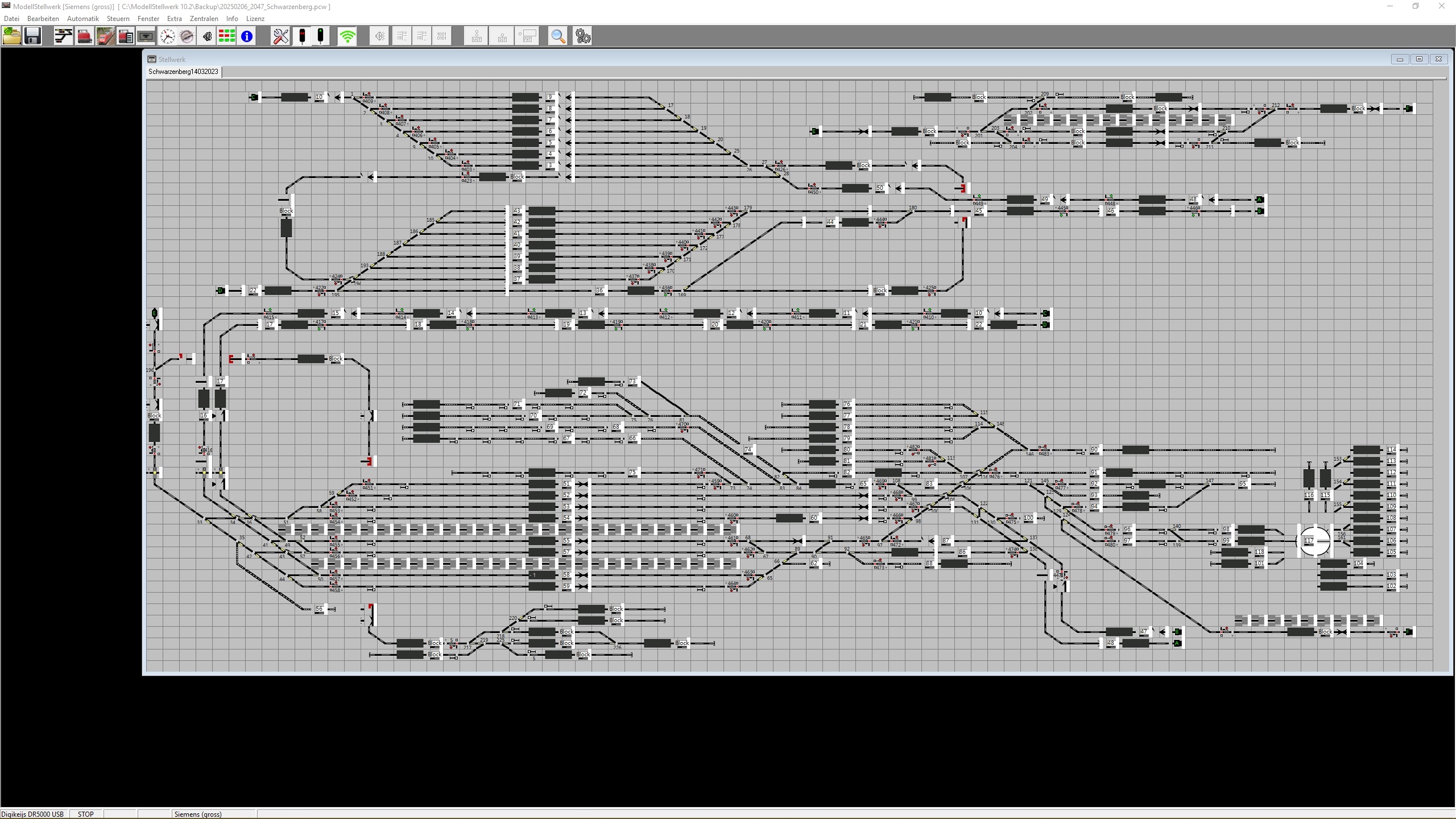Image resolution: width=1456 pixels, height=819 pixels.
Task: Open settings with the gears icon
Action: point(582,36)
